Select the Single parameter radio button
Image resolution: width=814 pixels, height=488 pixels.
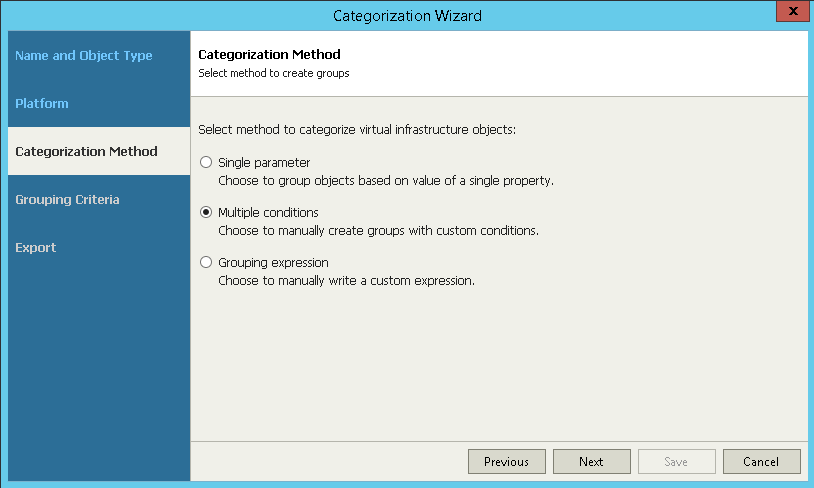207,162
